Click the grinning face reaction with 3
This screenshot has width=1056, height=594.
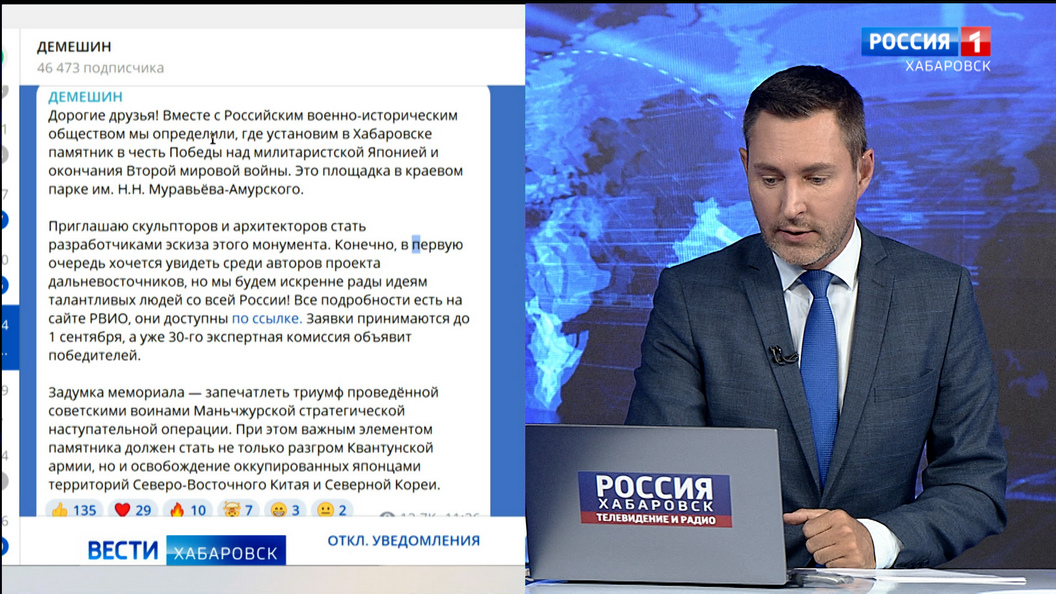pyautogui.click(x=285, y=509)
